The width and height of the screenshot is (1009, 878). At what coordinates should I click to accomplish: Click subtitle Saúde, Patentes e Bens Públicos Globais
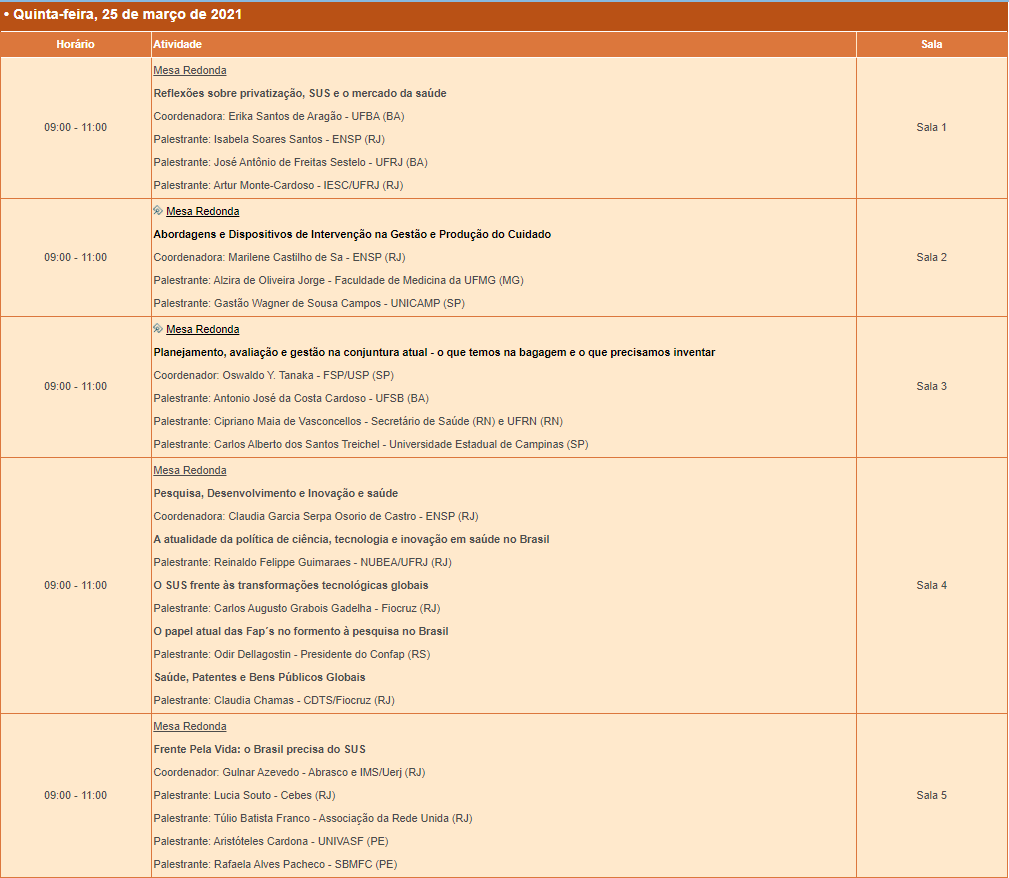pos(259,677)
